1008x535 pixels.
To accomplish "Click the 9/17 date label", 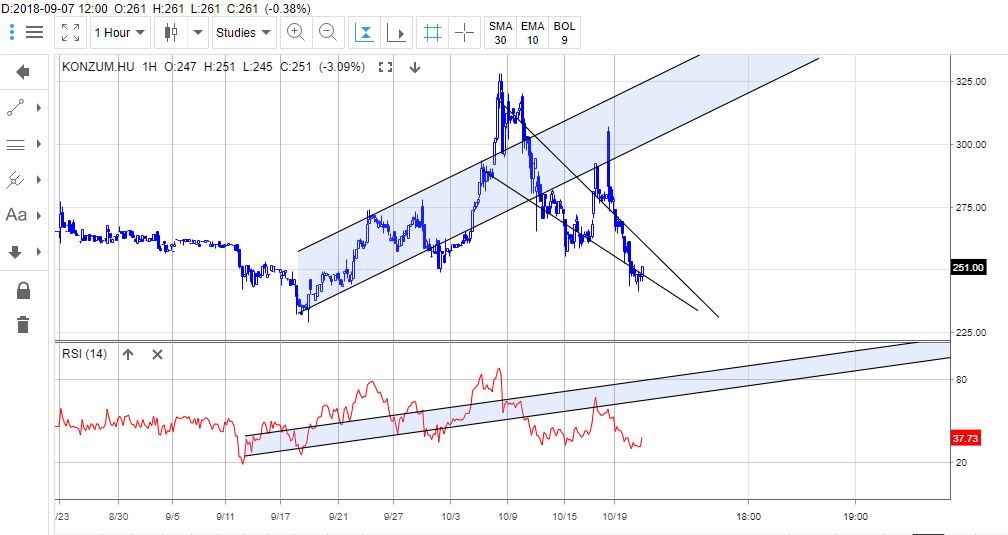I will point(281,516).
